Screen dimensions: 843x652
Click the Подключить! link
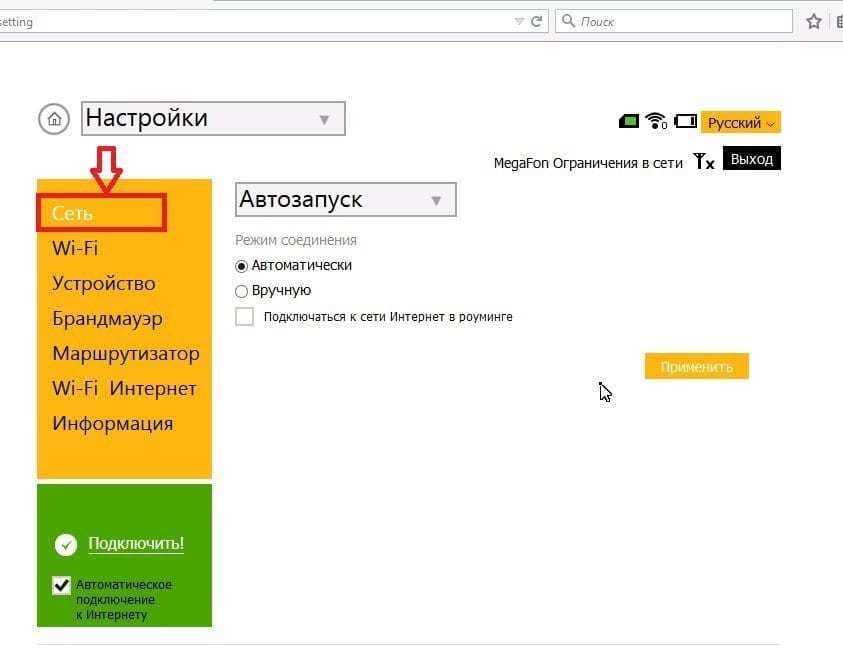tap(136, 543)
